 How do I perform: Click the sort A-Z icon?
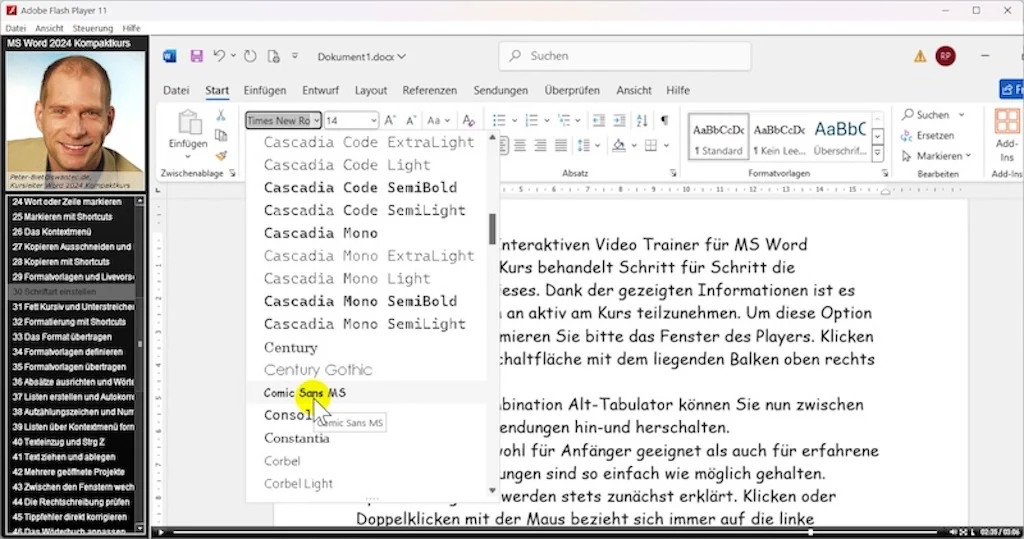point(642,120)
